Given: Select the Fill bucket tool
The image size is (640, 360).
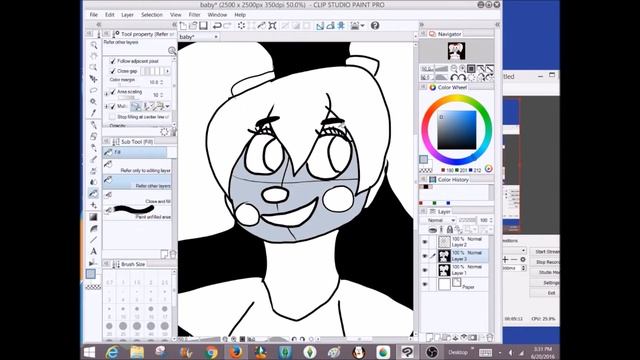Looking at the screenshot, I should coord(93,193).
